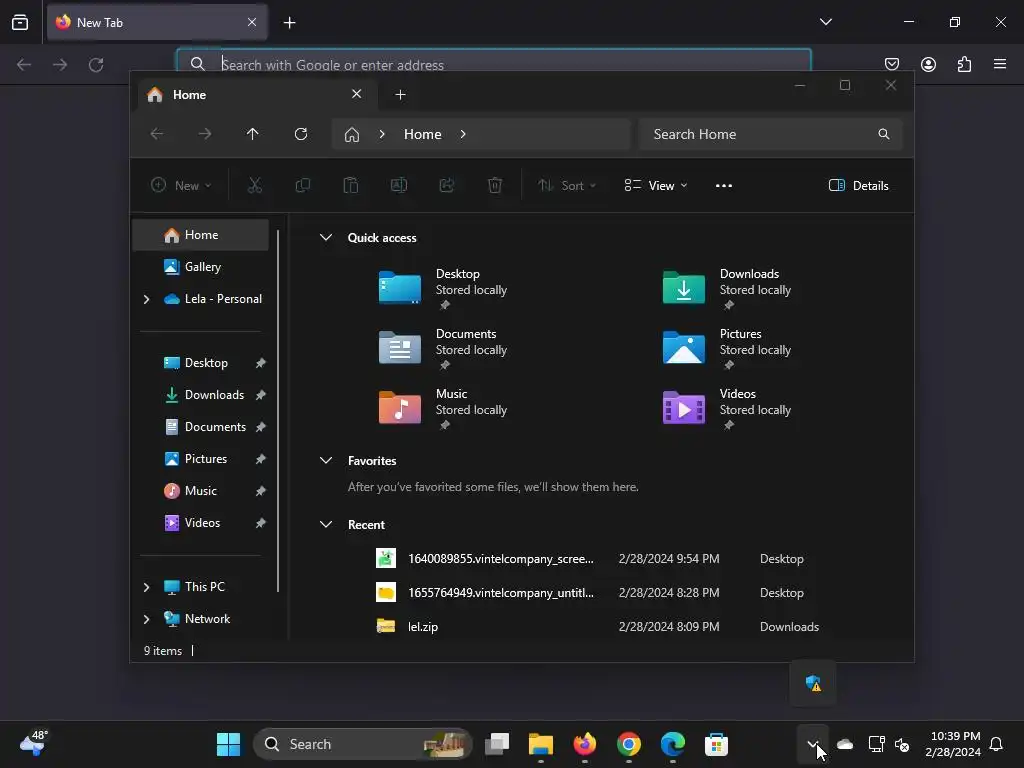Viewport: 1024px width, 768px height.
Task: Unpin Videos using sidebar pin icon
Action: click(x=261, y=523)
